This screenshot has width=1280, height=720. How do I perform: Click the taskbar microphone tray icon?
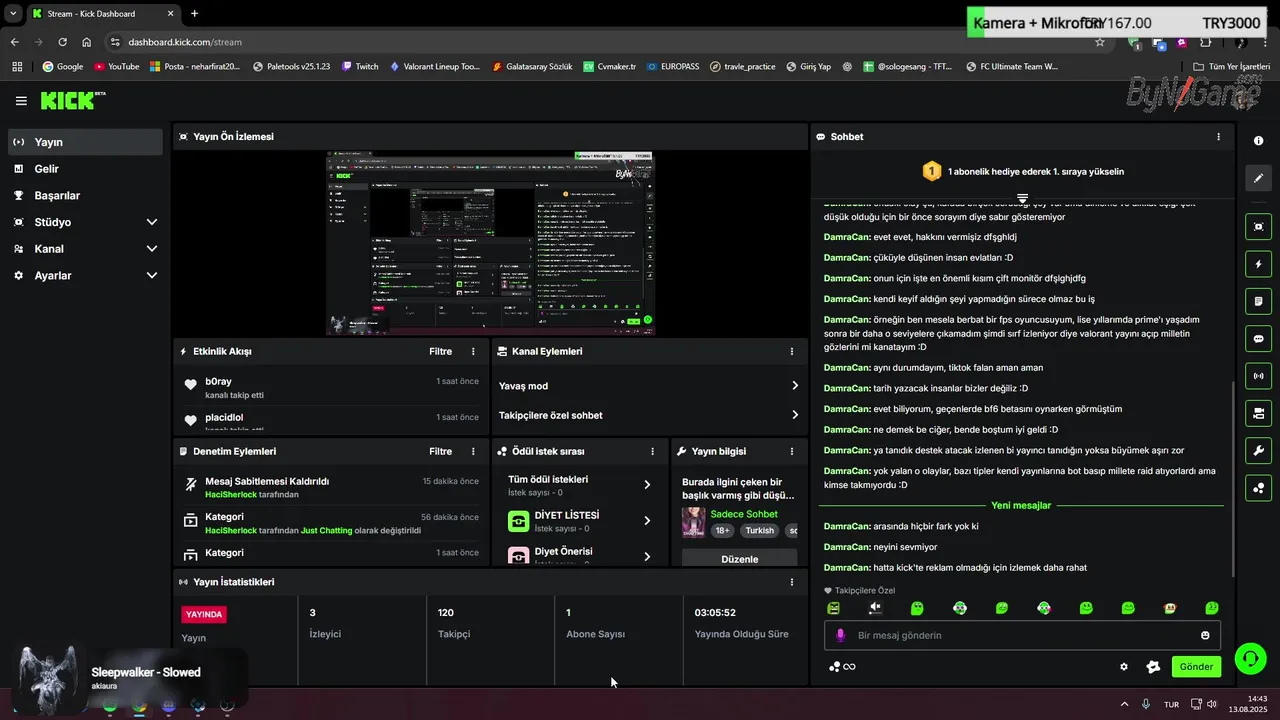(1146, 704)
